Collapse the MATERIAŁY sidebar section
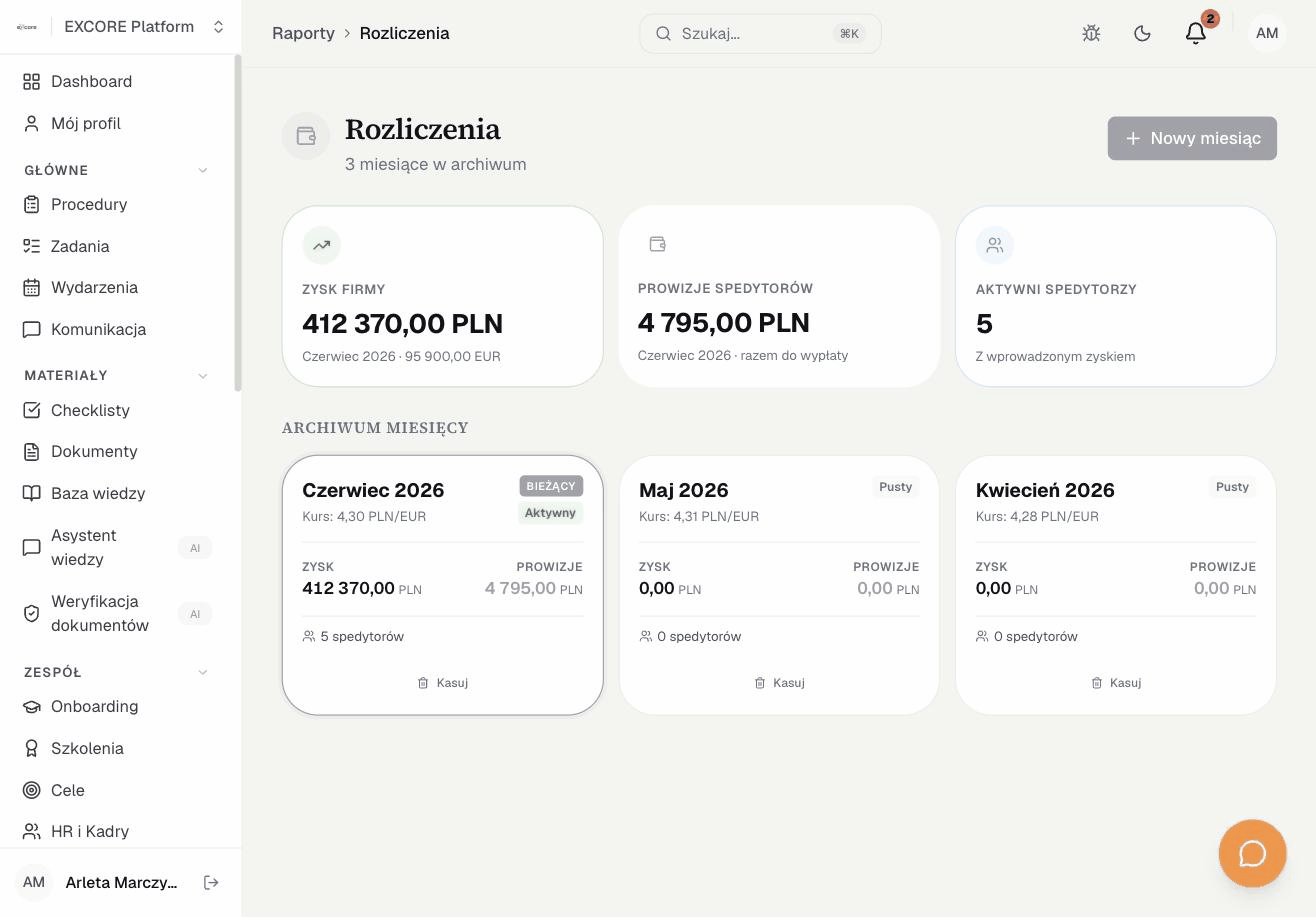1316x917 pixels. [x=203, y=376]
